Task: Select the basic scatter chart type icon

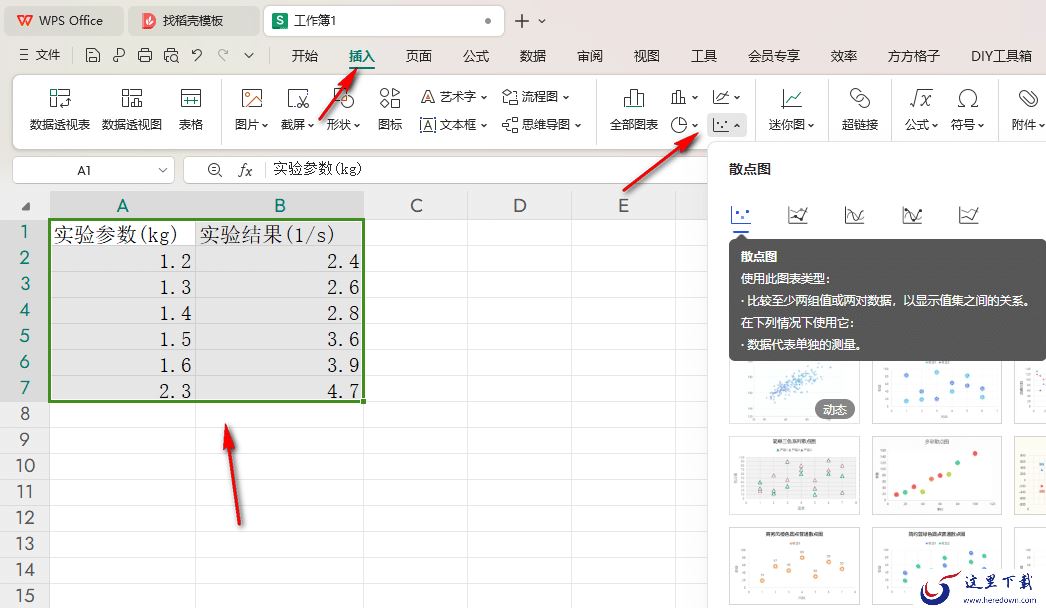Action: coord(740,215)
